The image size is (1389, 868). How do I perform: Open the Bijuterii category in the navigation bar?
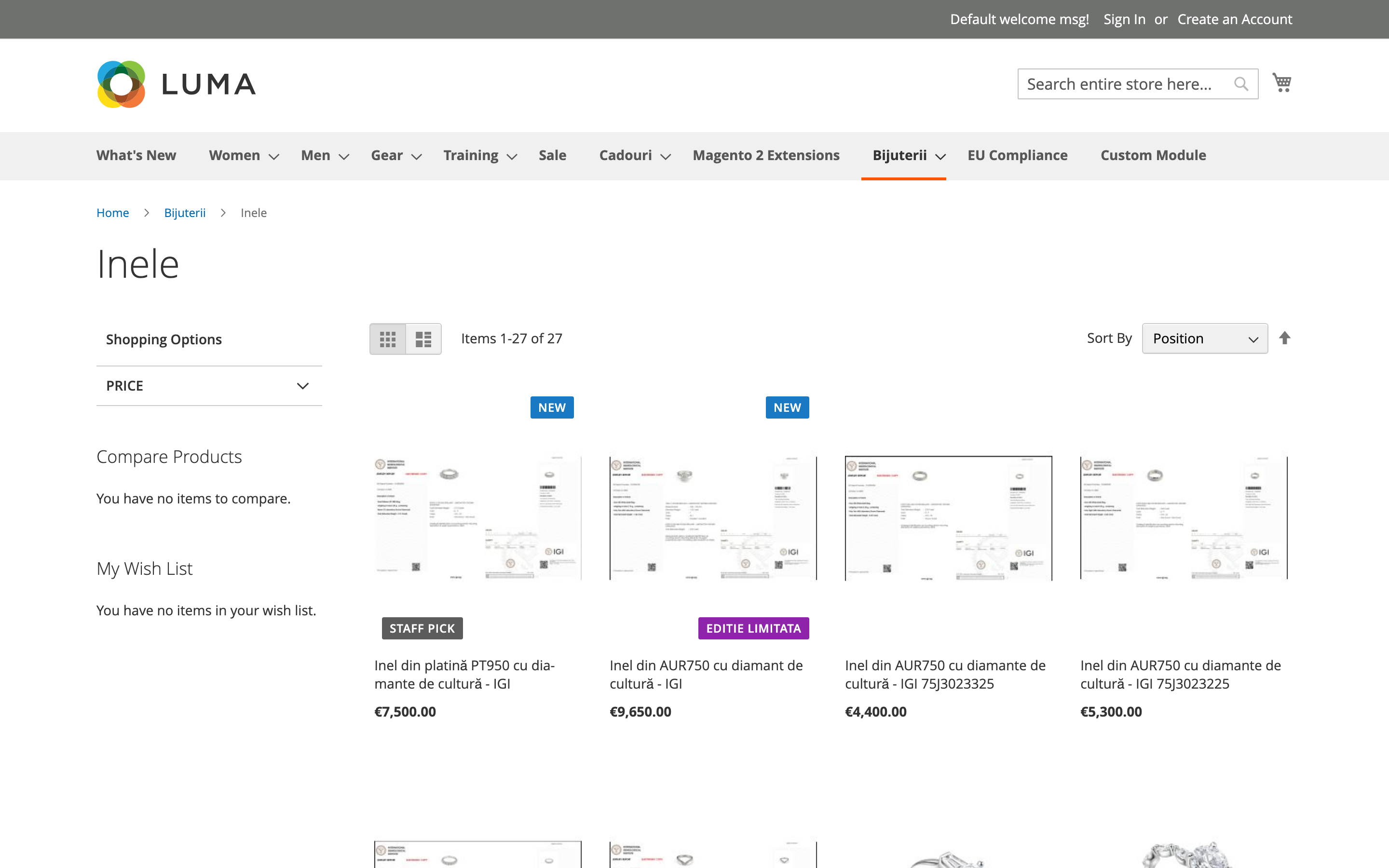899,156
